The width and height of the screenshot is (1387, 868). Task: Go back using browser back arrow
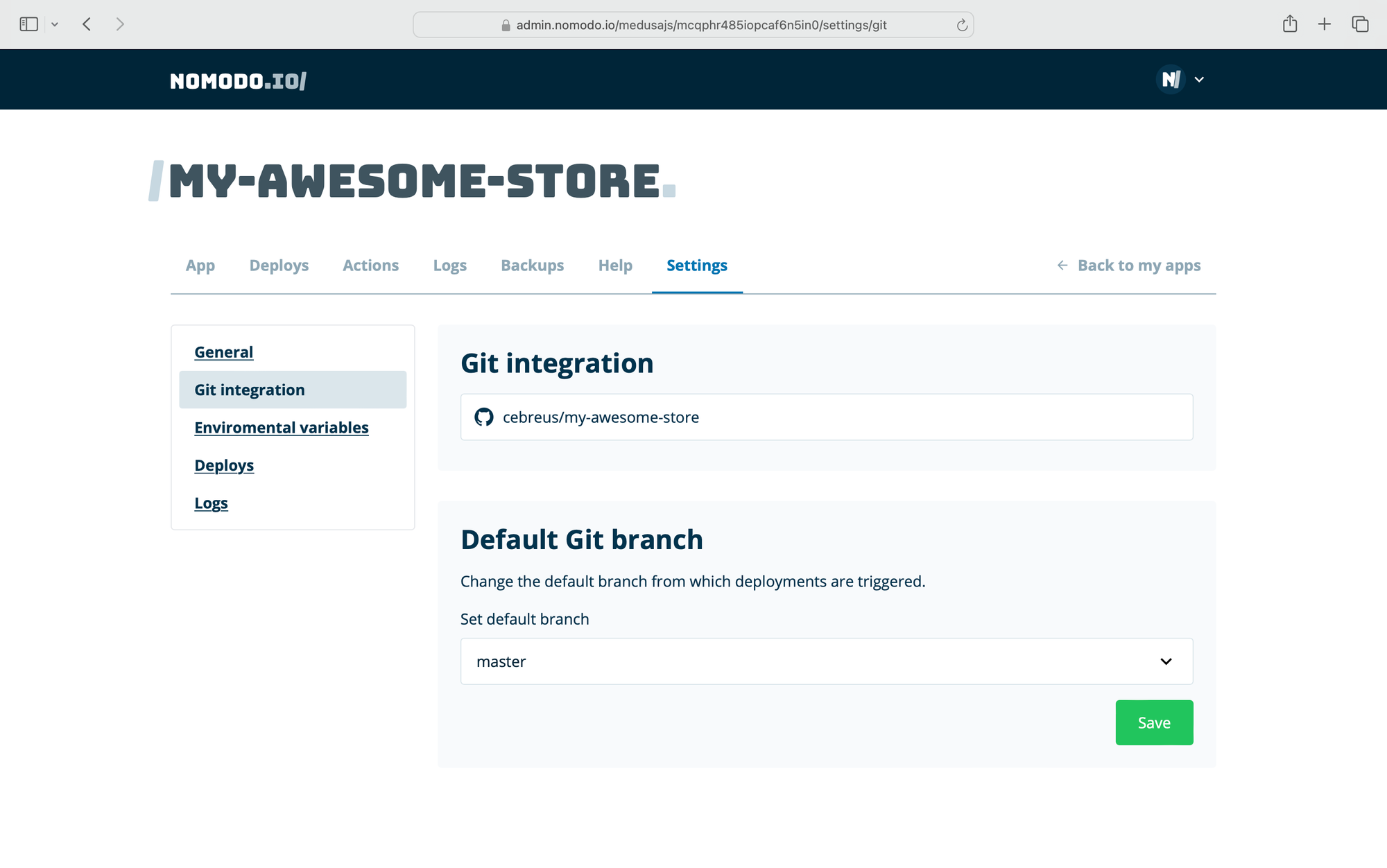(x=87, y=24)
